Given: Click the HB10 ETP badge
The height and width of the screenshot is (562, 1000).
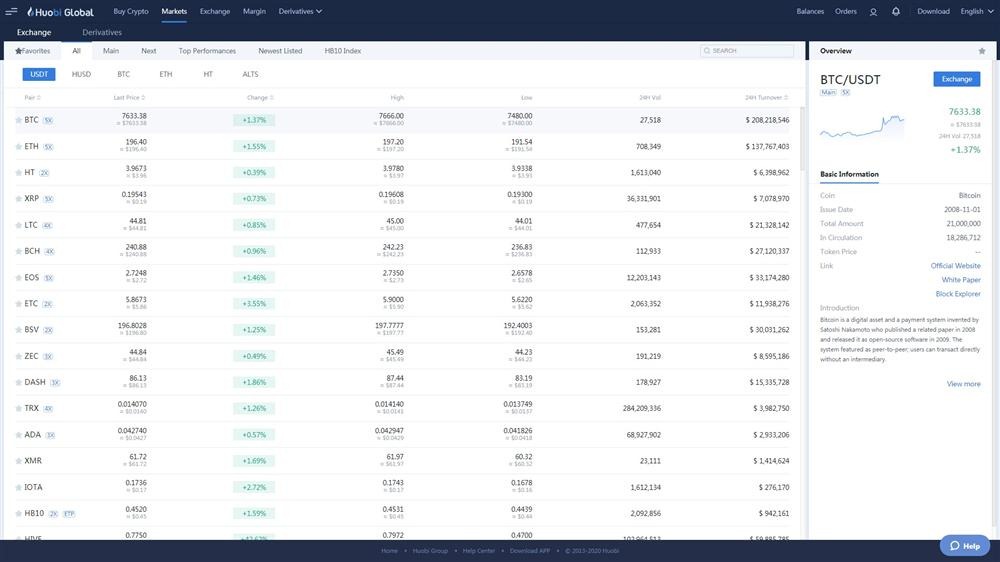Looking at the screenshot, I should click(69, 514).
